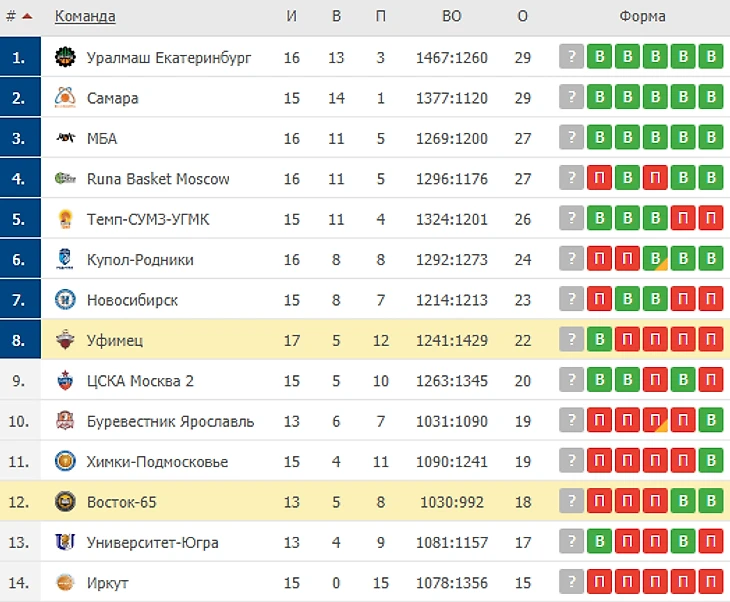Sort standings by Команда column header
The height and width of the screenshot is (602, 730).
(85, 17)
